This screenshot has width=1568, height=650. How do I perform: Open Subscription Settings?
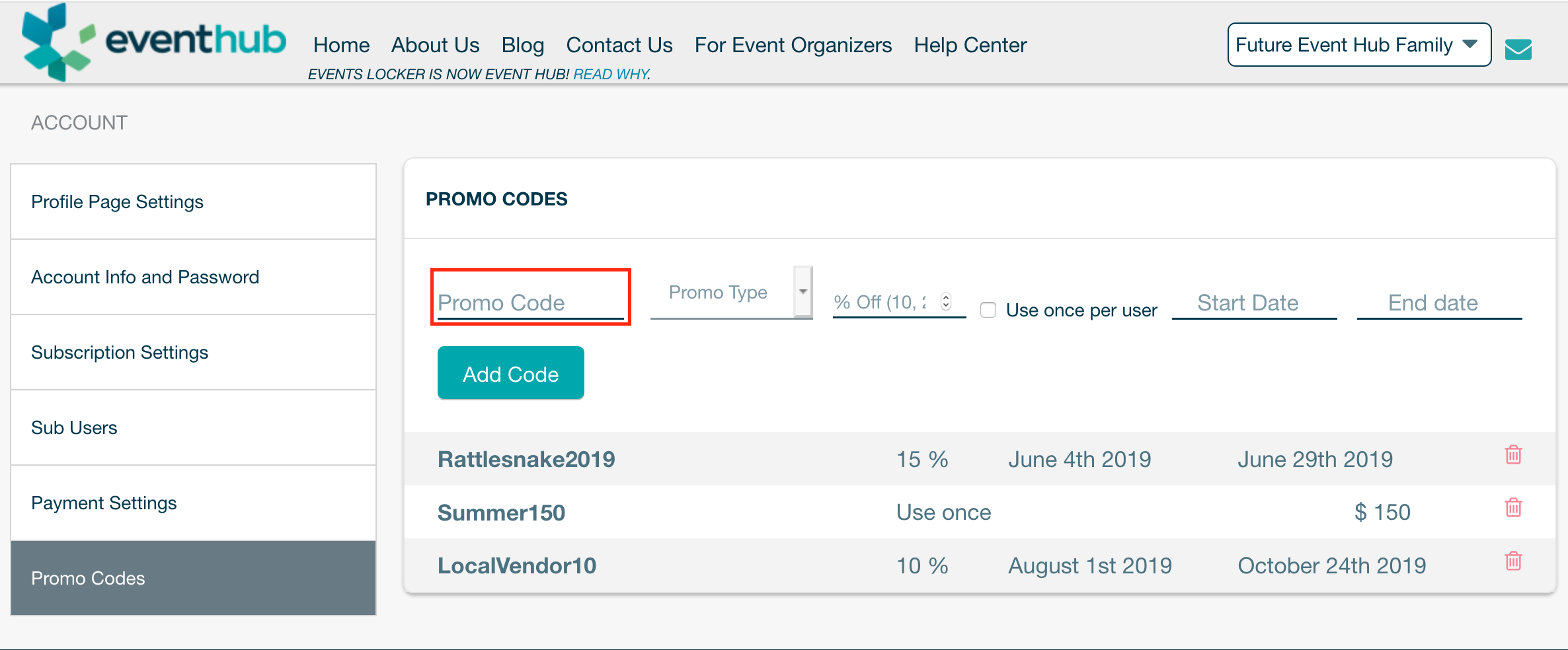[120, 352]
